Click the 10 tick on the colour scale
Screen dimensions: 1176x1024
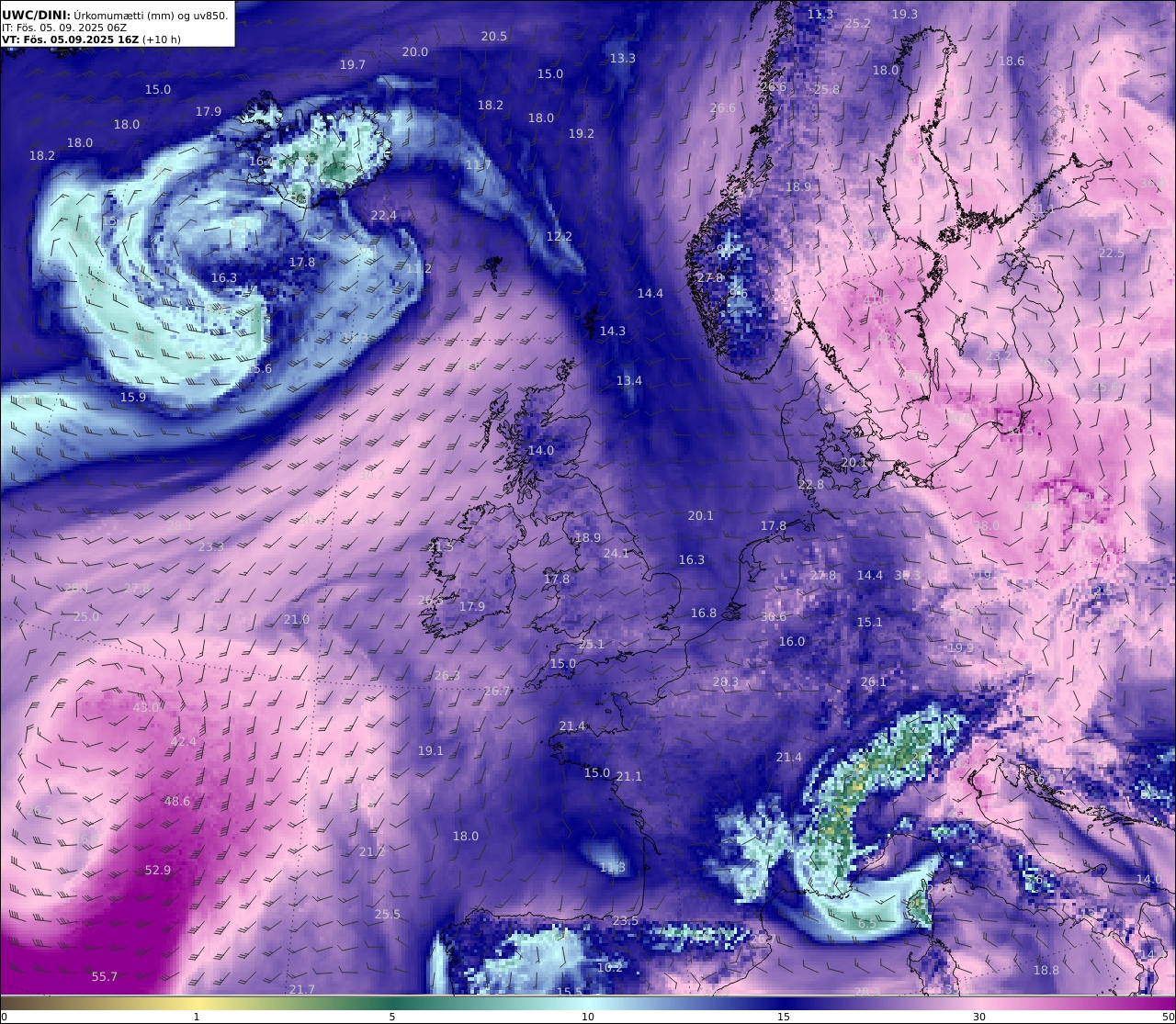pos(588,1017)
